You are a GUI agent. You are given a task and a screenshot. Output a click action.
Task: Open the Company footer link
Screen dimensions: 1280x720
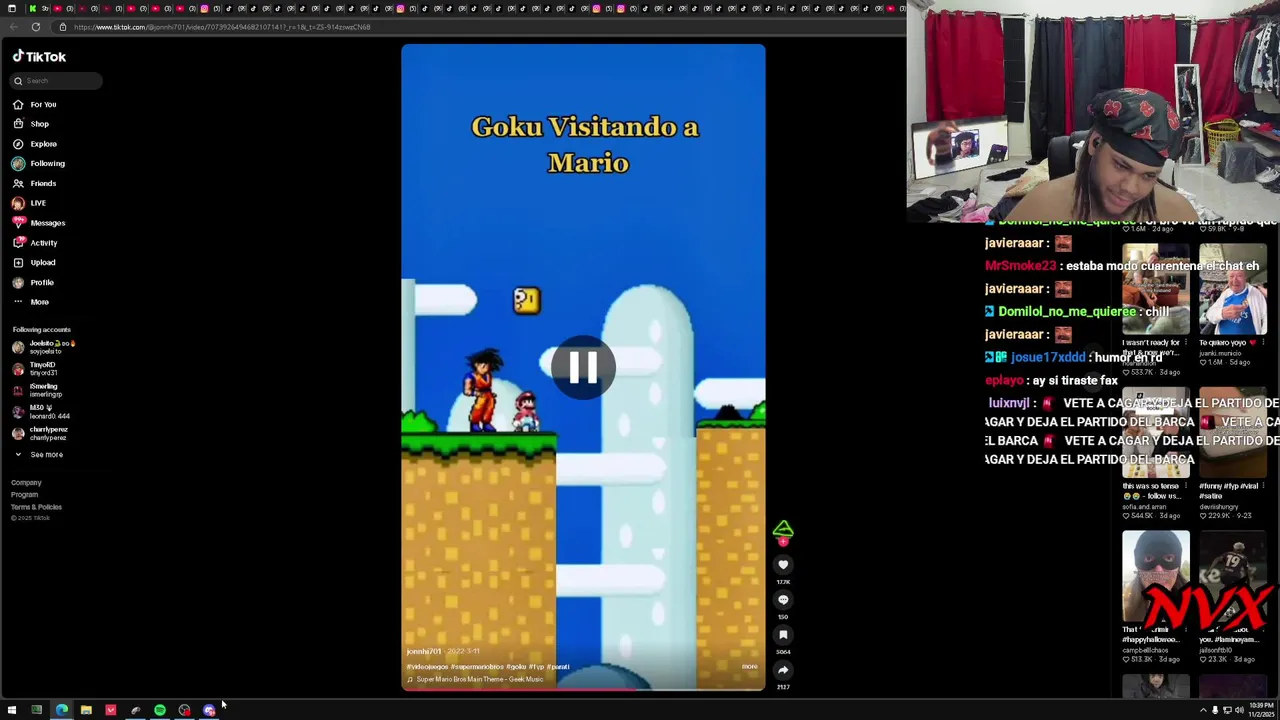(26, 483)
